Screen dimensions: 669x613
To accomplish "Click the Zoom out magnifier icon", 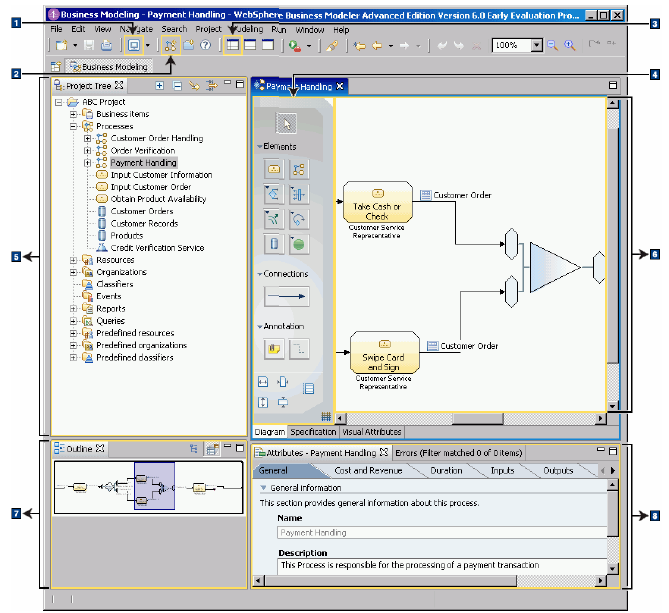I will click(553, 45).
